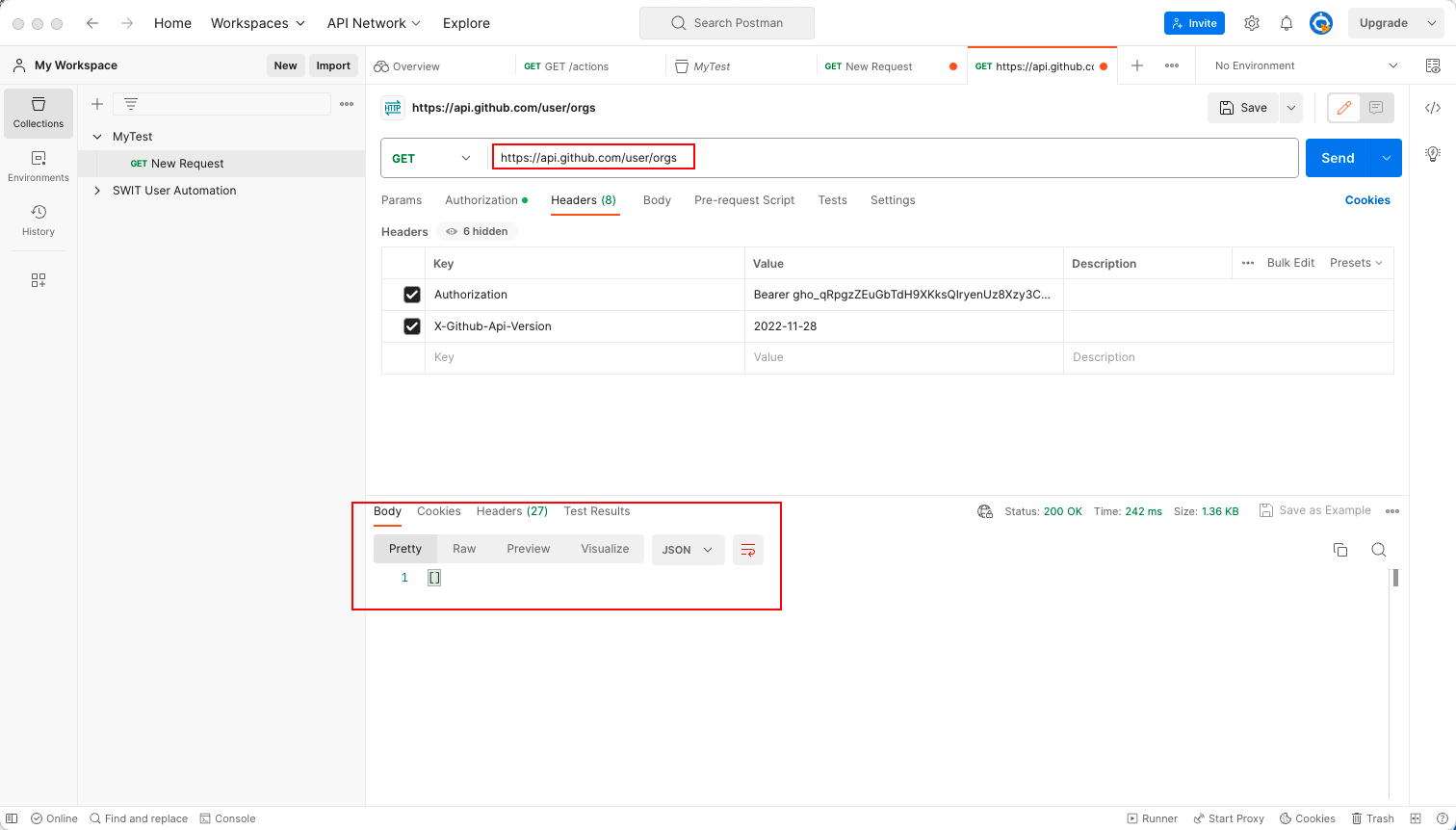Click the network globe icon near Status
This screenshot has height=830, width=1456.
pos(985,511)
